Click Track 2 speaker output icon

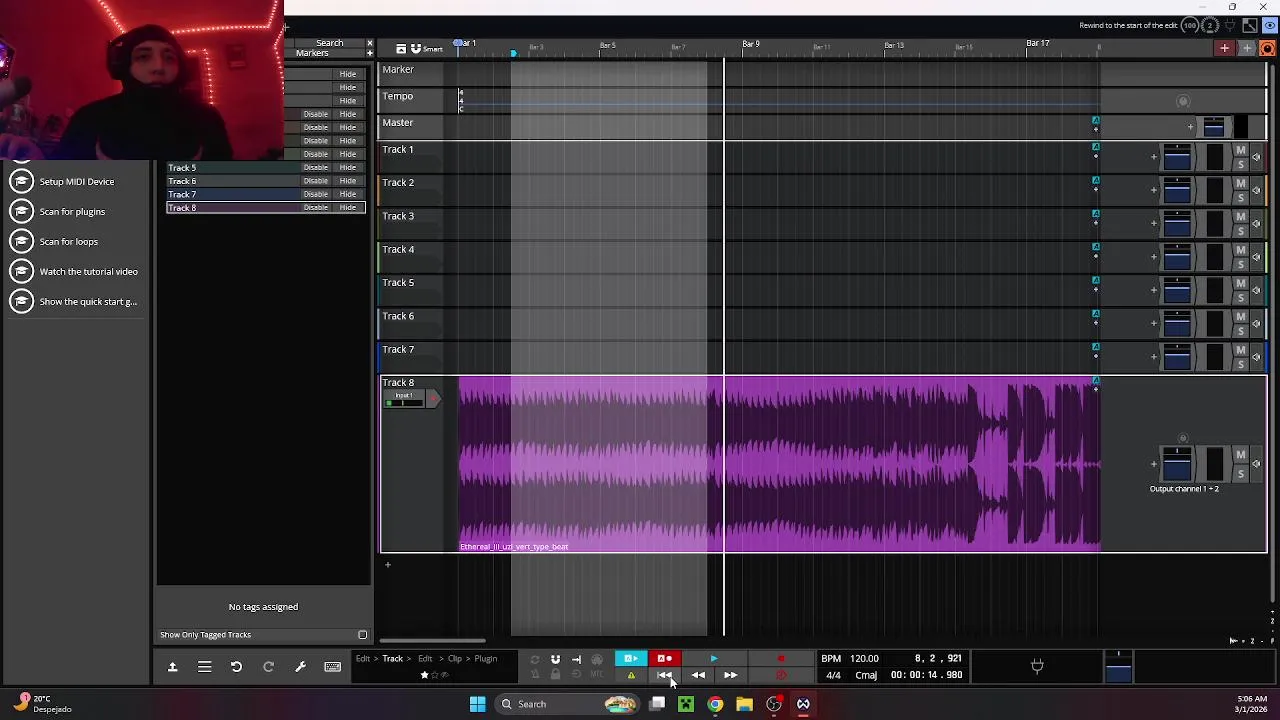tap(1256, 190)
